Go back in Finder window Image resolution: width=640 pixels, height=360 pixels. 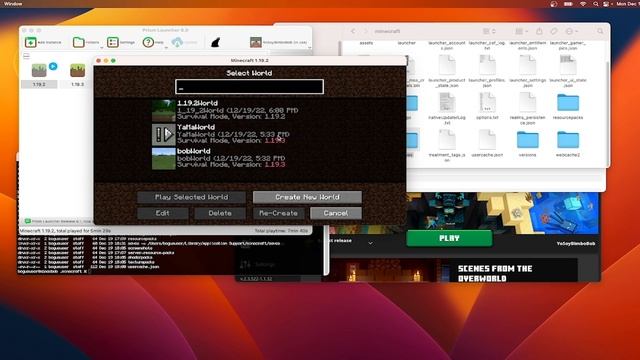pos(353,31)
